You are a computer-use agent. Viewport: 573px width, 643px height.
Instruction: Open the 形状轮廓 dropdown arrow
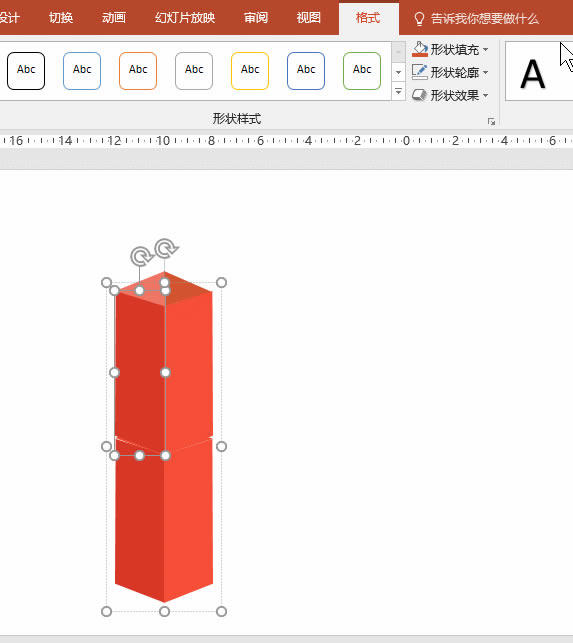486,73
